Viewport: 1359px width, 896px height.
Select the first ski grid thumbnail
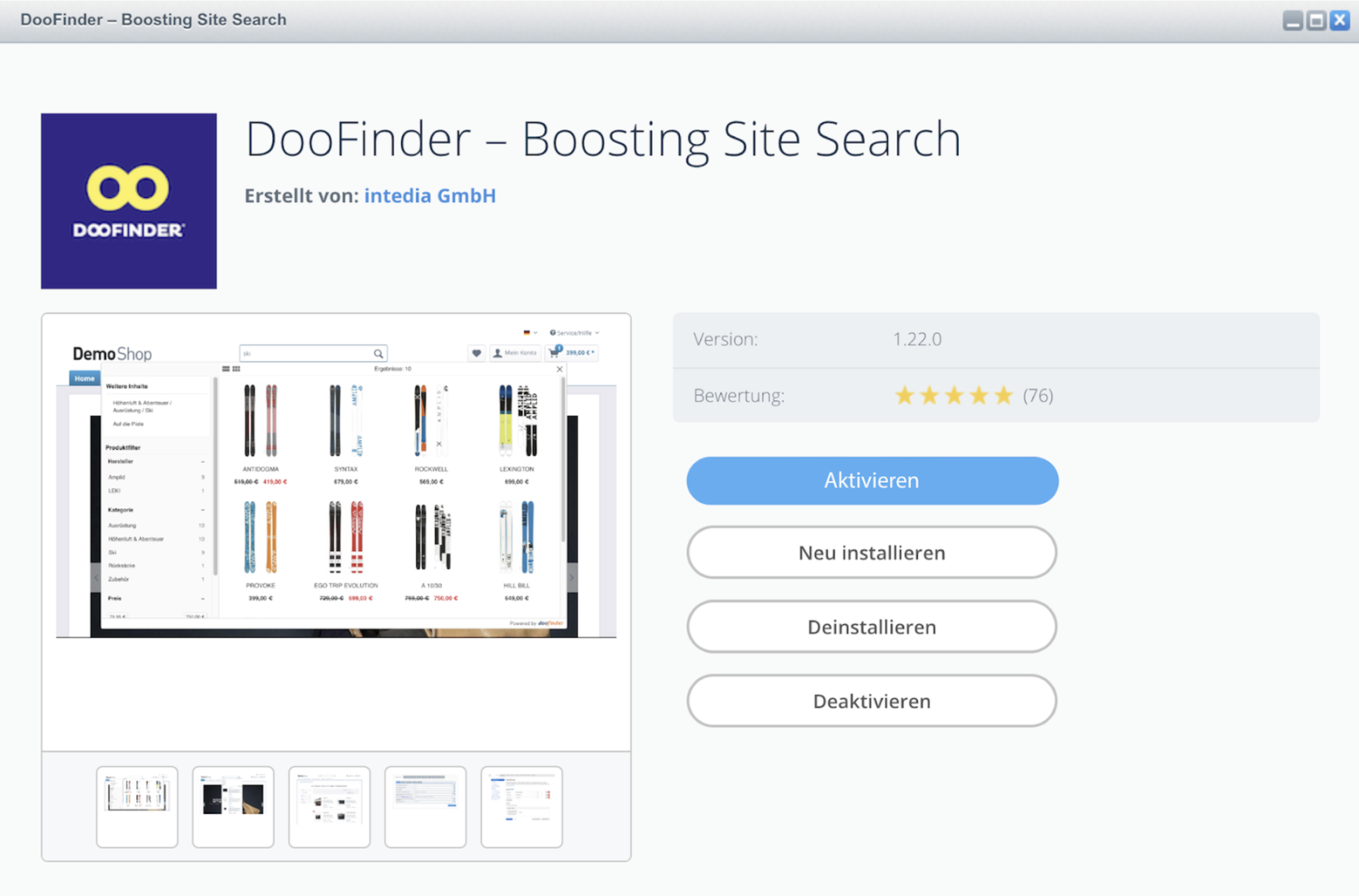(x=137, y=807)
